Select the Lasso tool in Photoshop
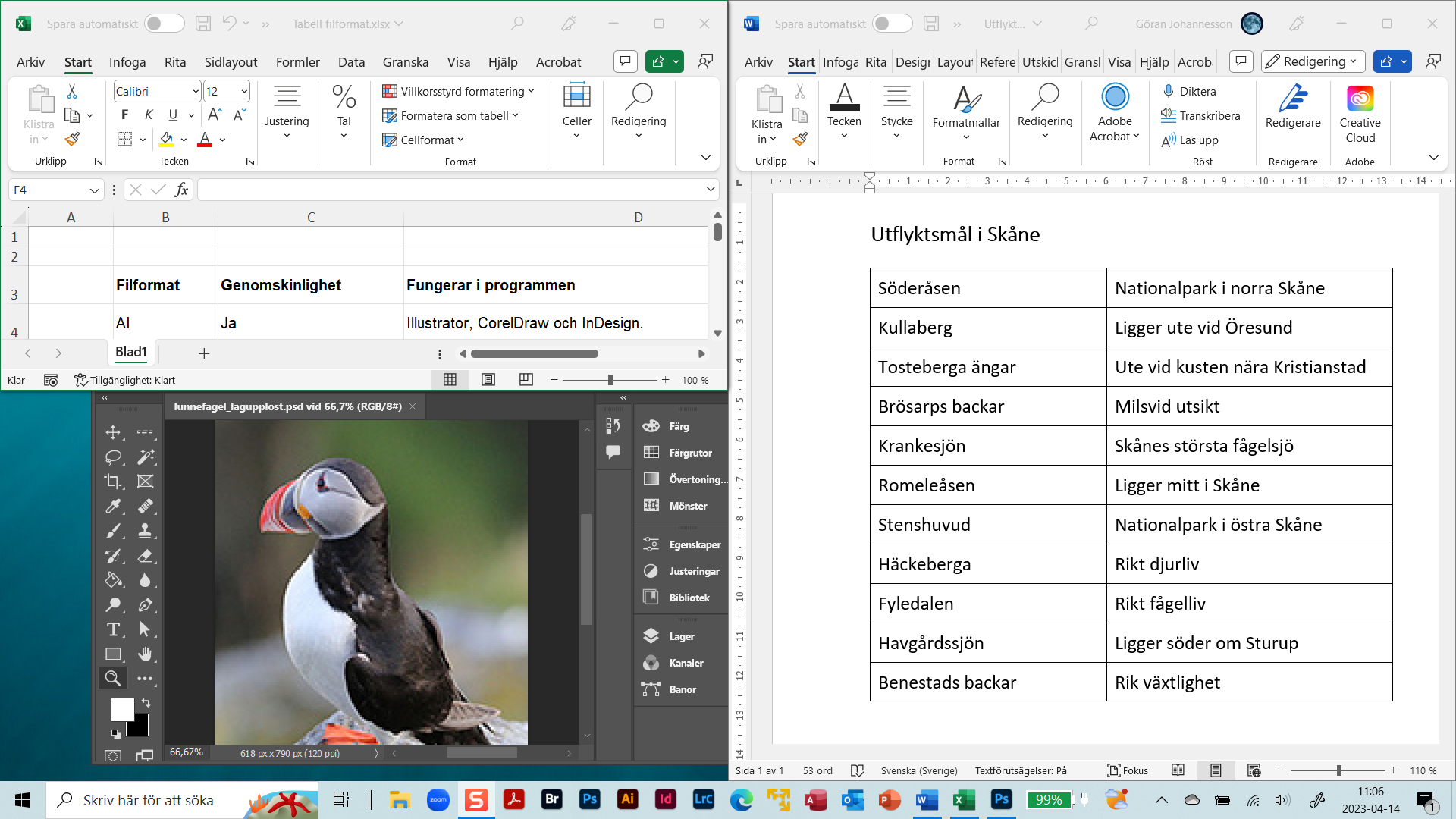This screenshot has width=1456, height=819. coord(113,457)
